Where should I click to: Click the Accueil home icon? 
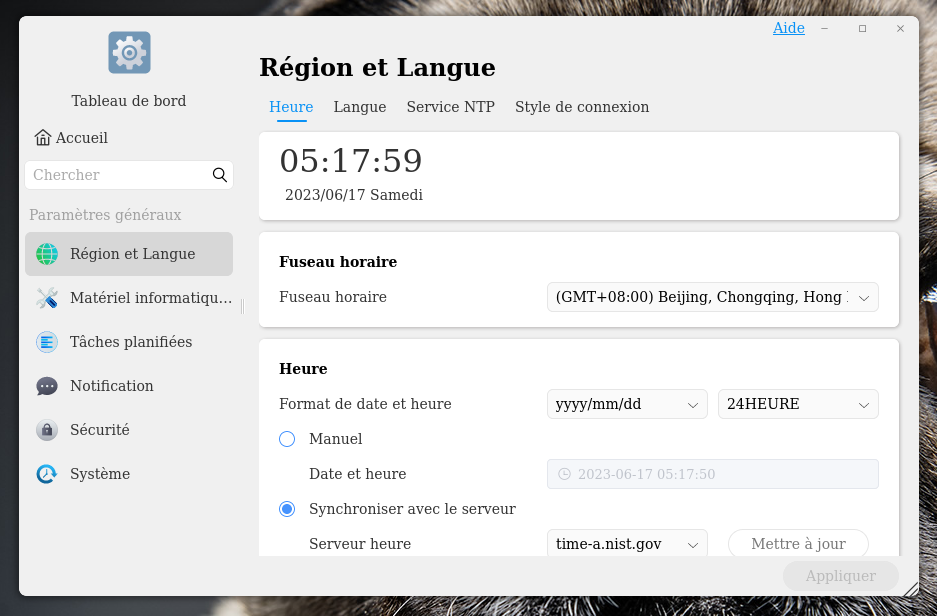coord(43,138)
